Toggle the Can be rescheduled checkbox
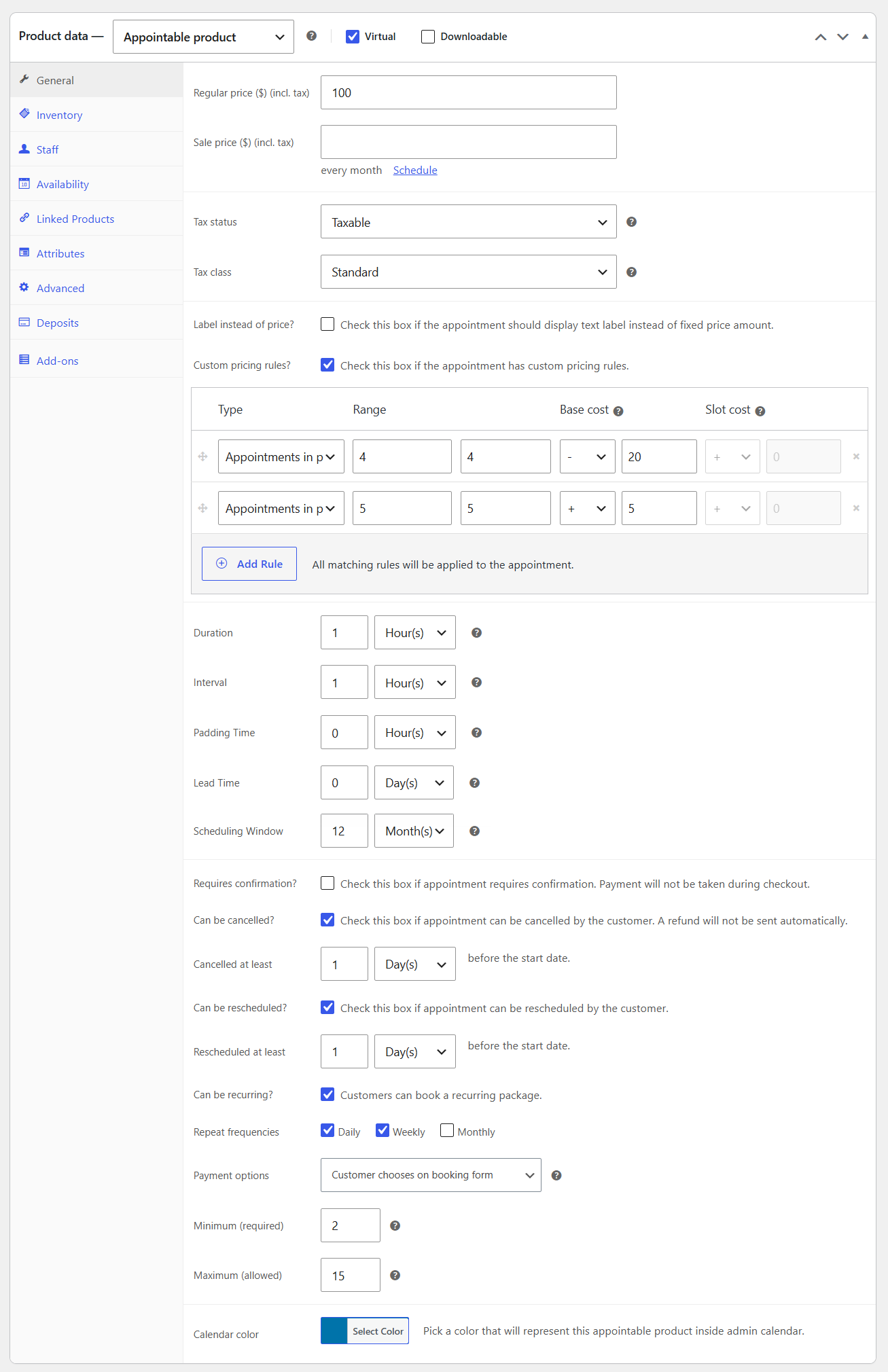888x1372 pixels. [327, 1007]
